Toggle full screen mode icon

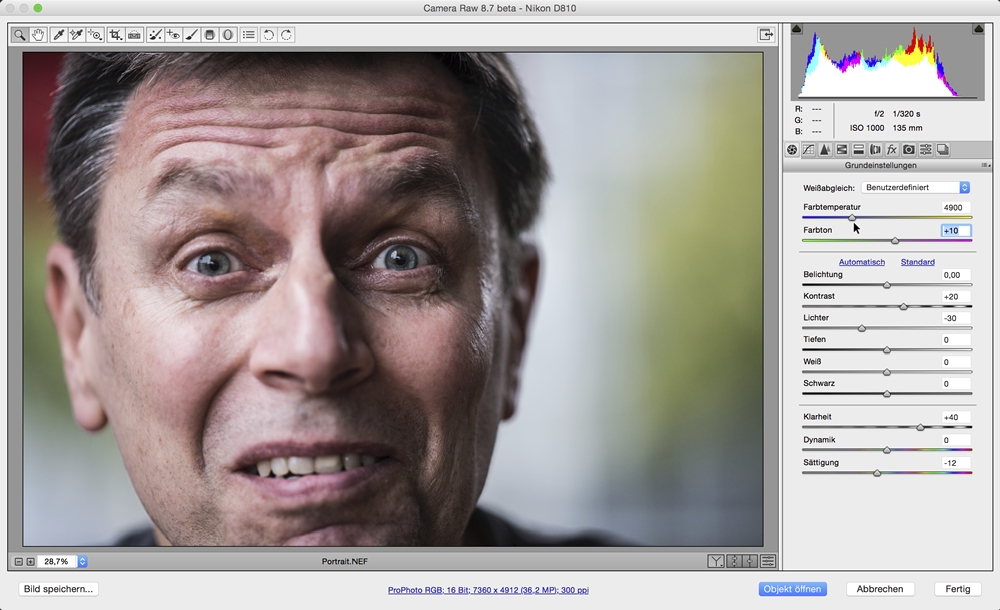click(766, 35)
